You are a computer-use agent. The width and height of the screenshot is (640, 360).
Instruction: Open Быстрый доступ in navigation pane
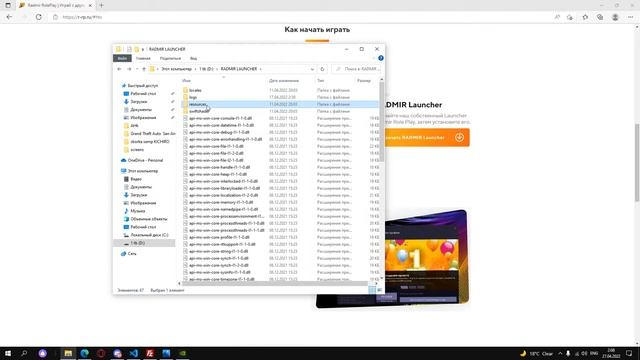point(142,86)
